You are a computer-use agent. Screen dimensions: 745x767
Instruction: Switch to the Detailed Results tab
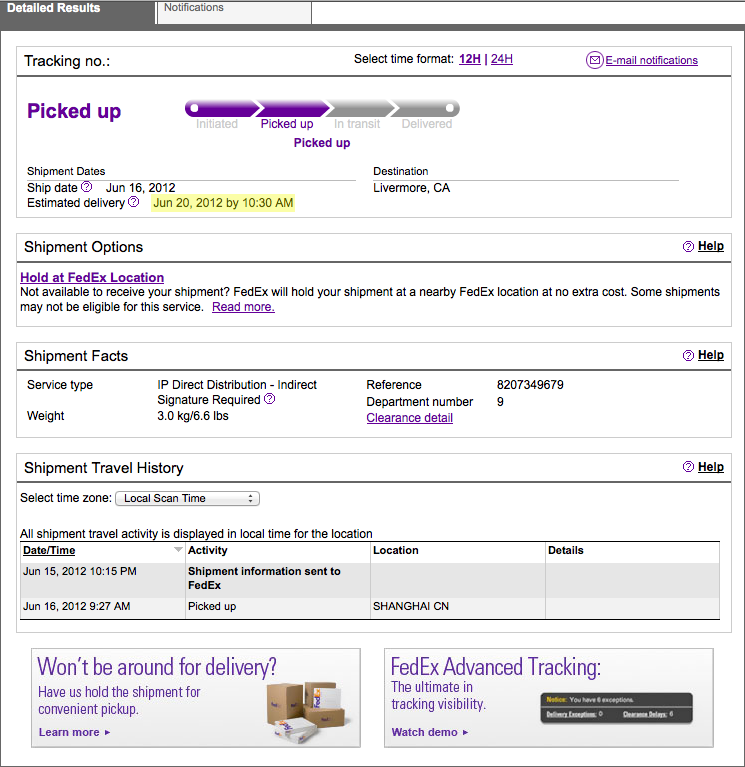click(77, 12)
